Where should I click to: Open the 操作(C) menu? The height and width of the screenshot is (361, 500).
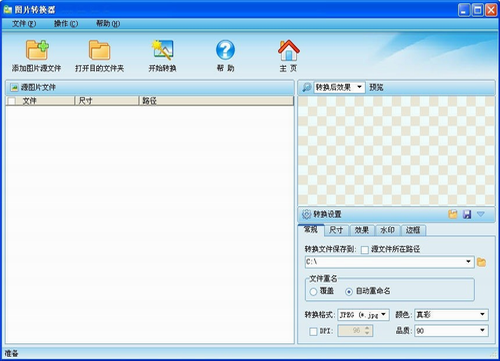(x=66, y=23)
